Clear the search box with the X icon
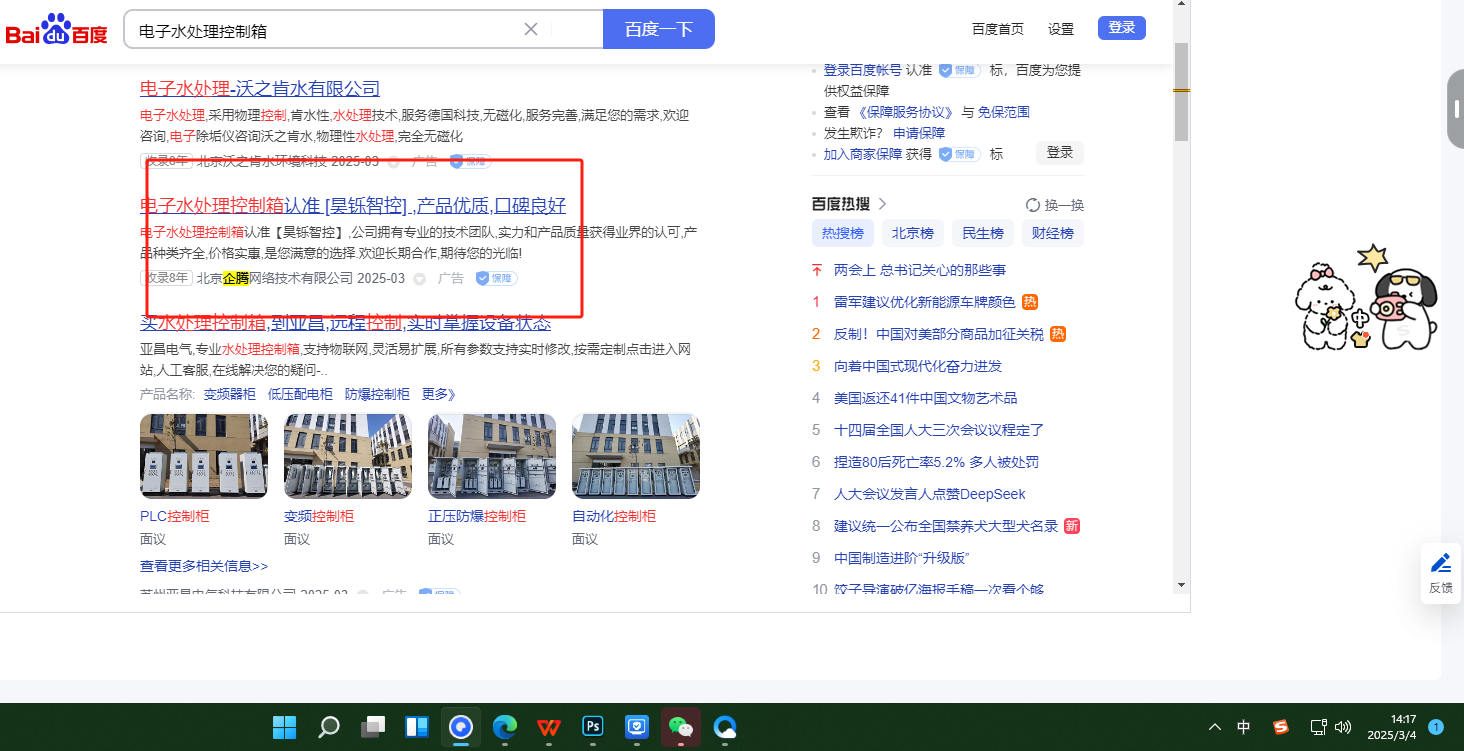The height and width of the screenshot is (751, 1464). [x=531, y=29]
